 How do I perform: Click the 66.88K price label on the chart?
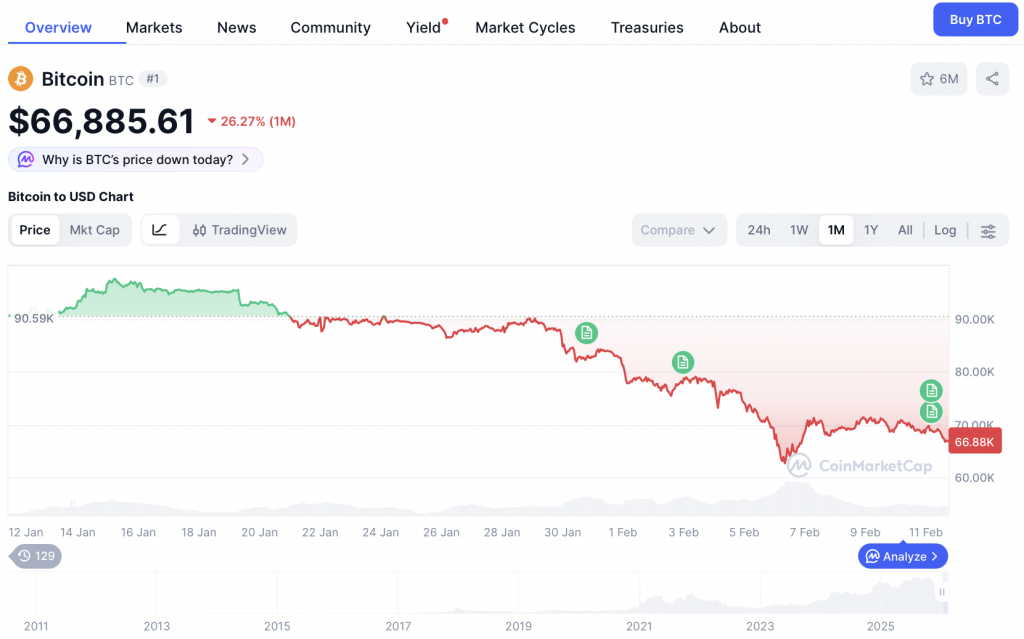pyautogui.click(x=974, y=441)
